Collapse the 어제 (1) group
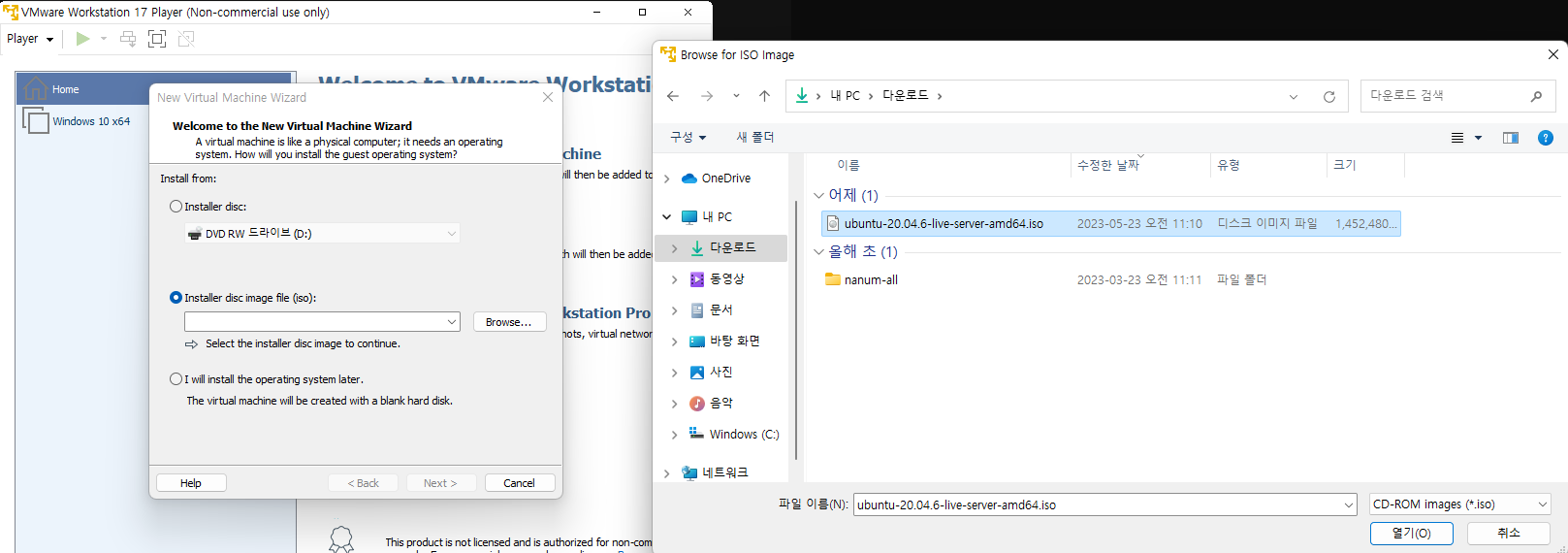The image size is (1568, 553). (819, 196)
